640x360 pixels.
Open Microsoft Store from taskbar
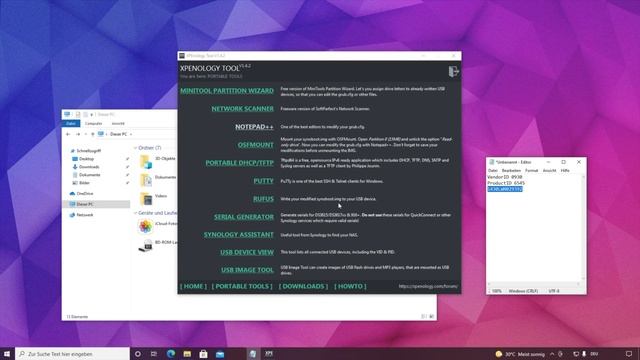coord(203,354)
